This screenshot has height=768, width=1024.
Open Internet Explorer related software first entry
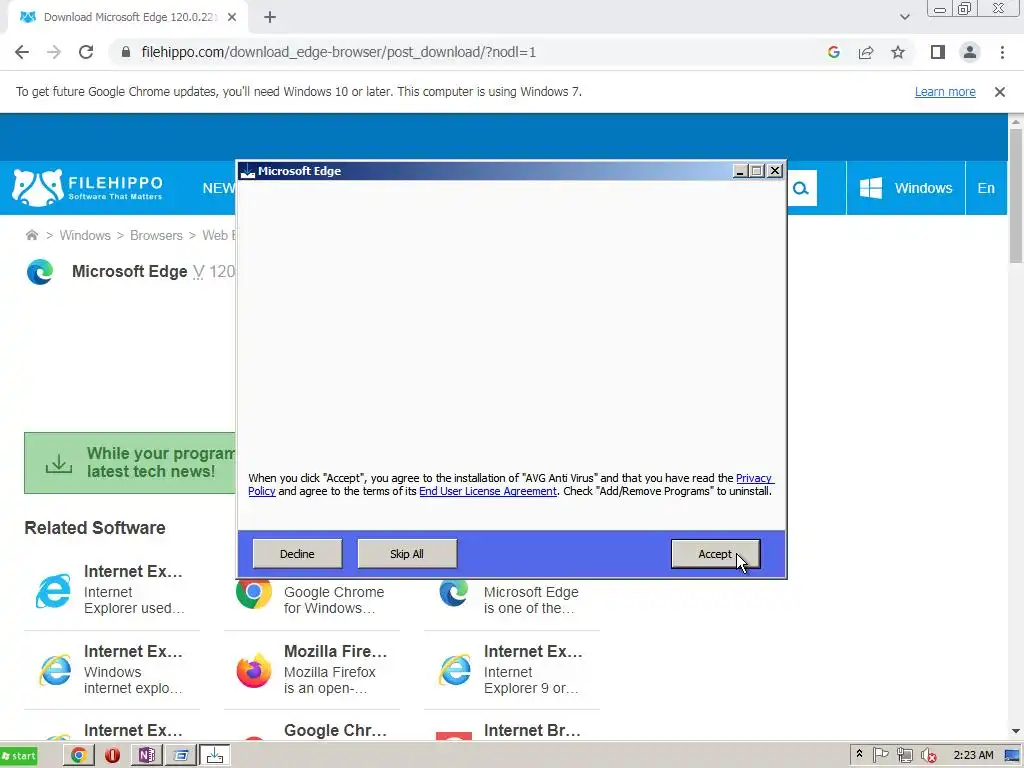click(112, 590)
